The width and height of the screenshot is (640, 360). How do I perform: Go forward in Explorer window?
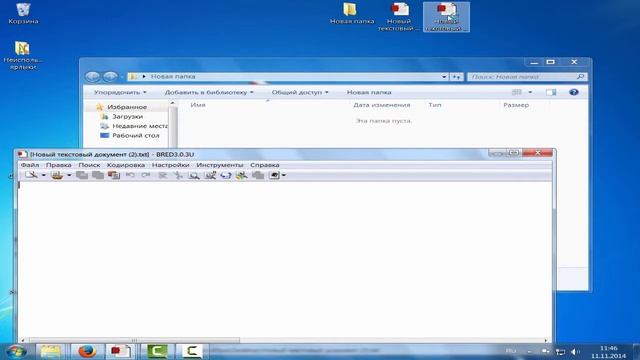click(x=110, y=76)
